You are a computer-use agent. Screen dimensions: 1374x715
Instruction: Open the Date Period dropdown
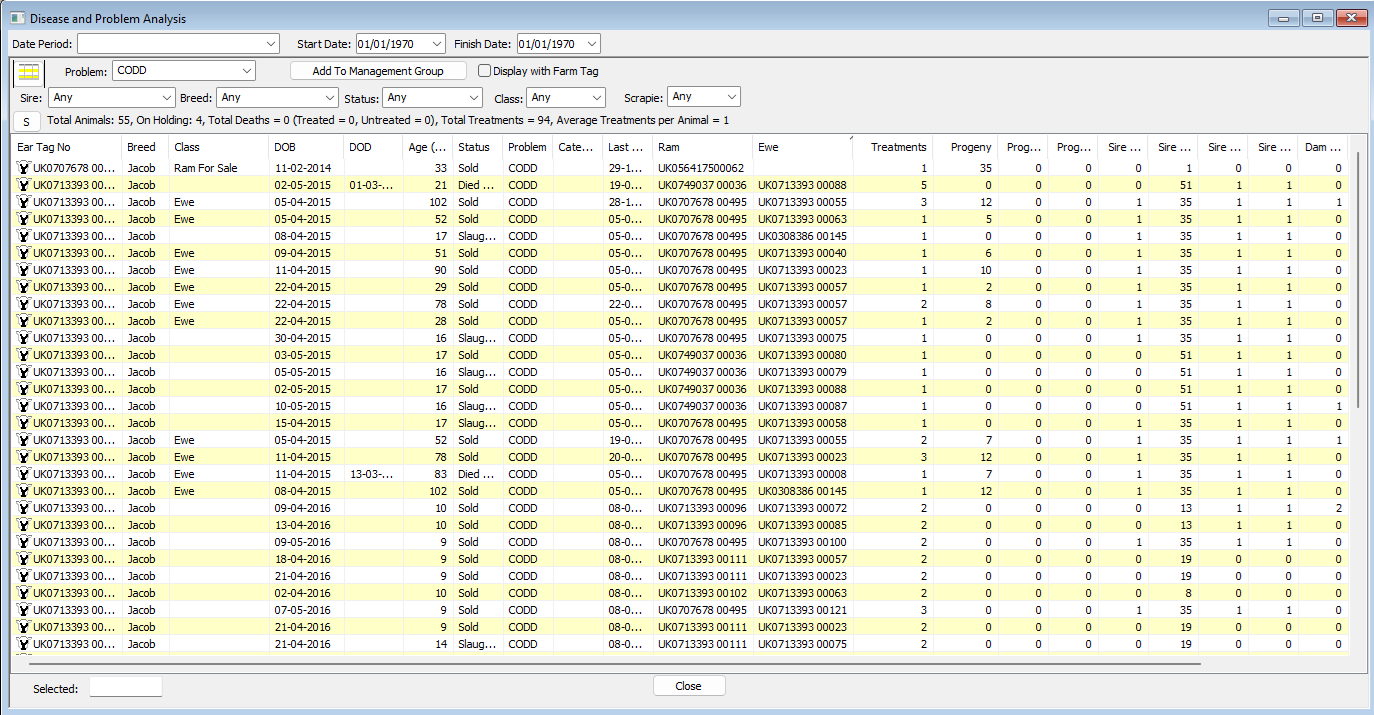(272, 44)
